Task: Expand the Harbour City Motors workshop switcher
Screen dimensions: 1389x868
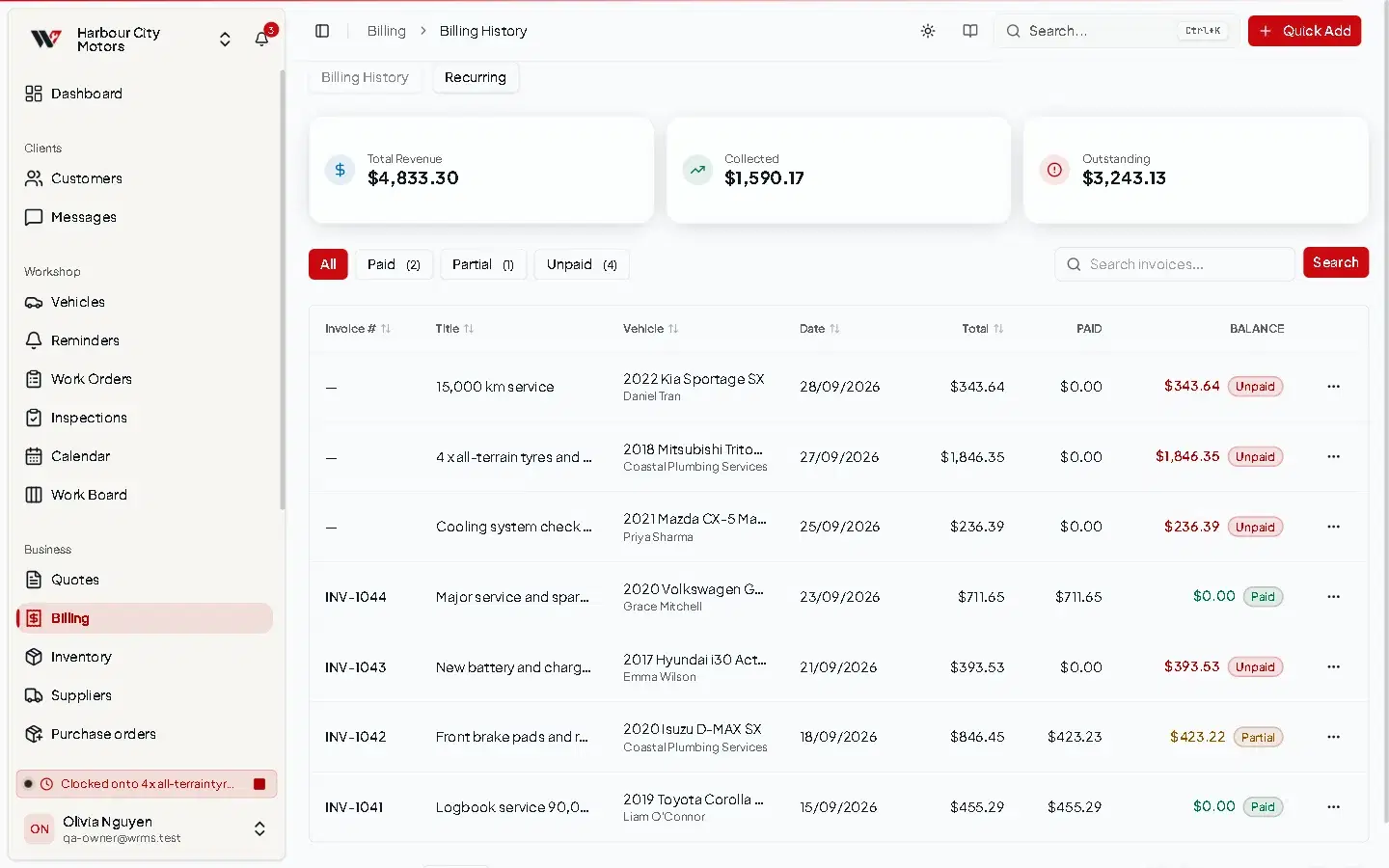Action: pyautogui.click(x=225, y=39)
